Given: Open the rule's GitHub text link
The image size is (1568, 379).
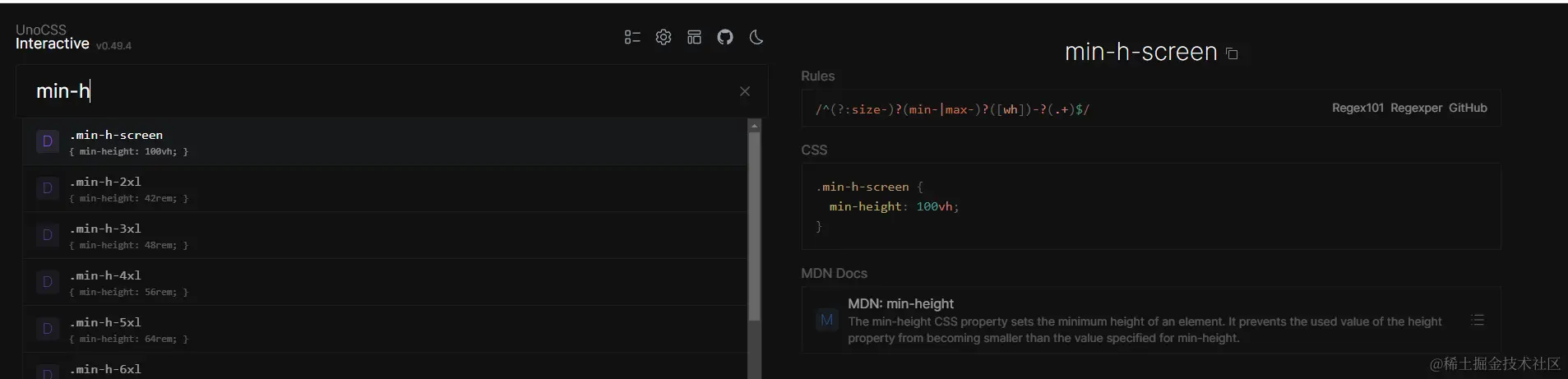Looking at the screenshot, I should (1468, 108).
